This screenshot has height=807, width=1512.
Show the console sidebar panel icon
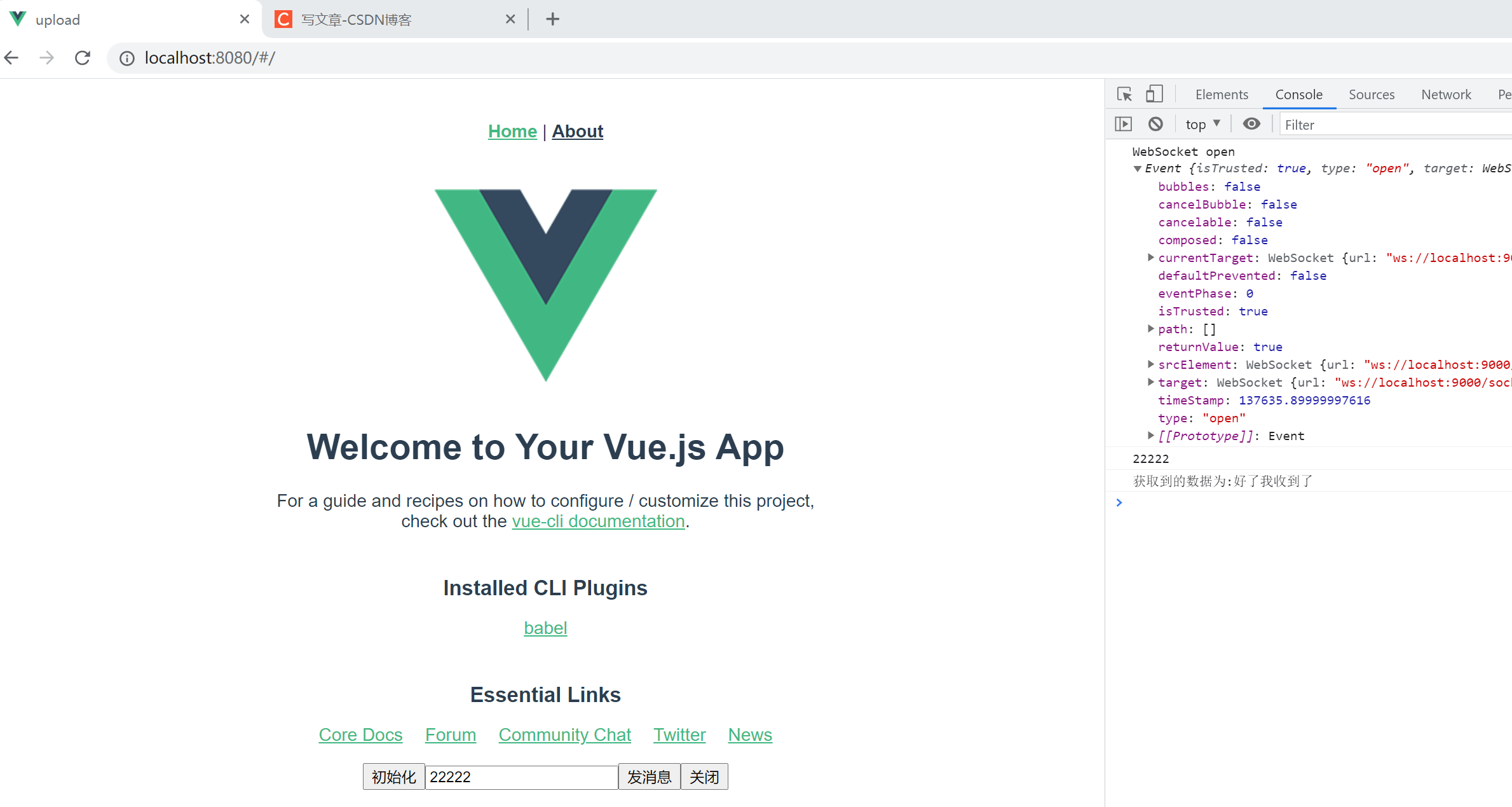[x=1123, y=124]
